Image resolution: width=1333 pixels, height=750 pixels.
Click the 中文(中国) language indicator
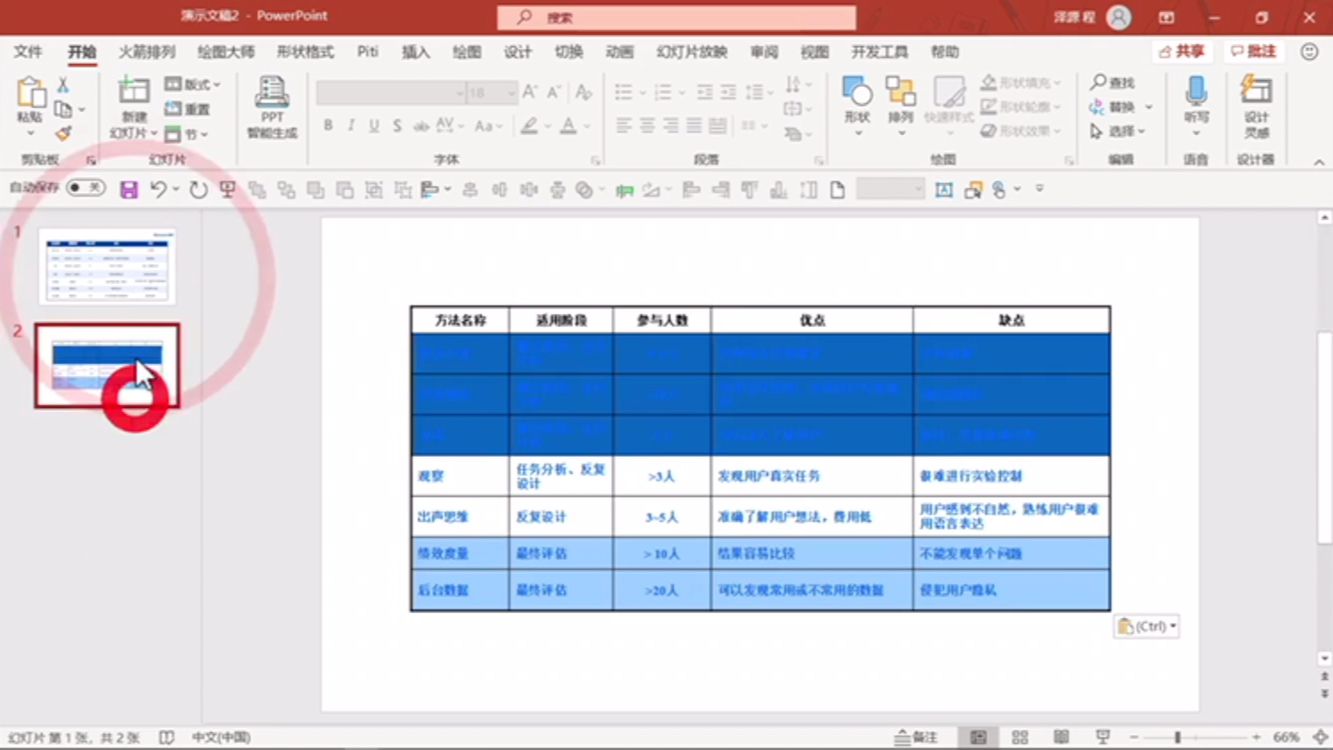221,737
